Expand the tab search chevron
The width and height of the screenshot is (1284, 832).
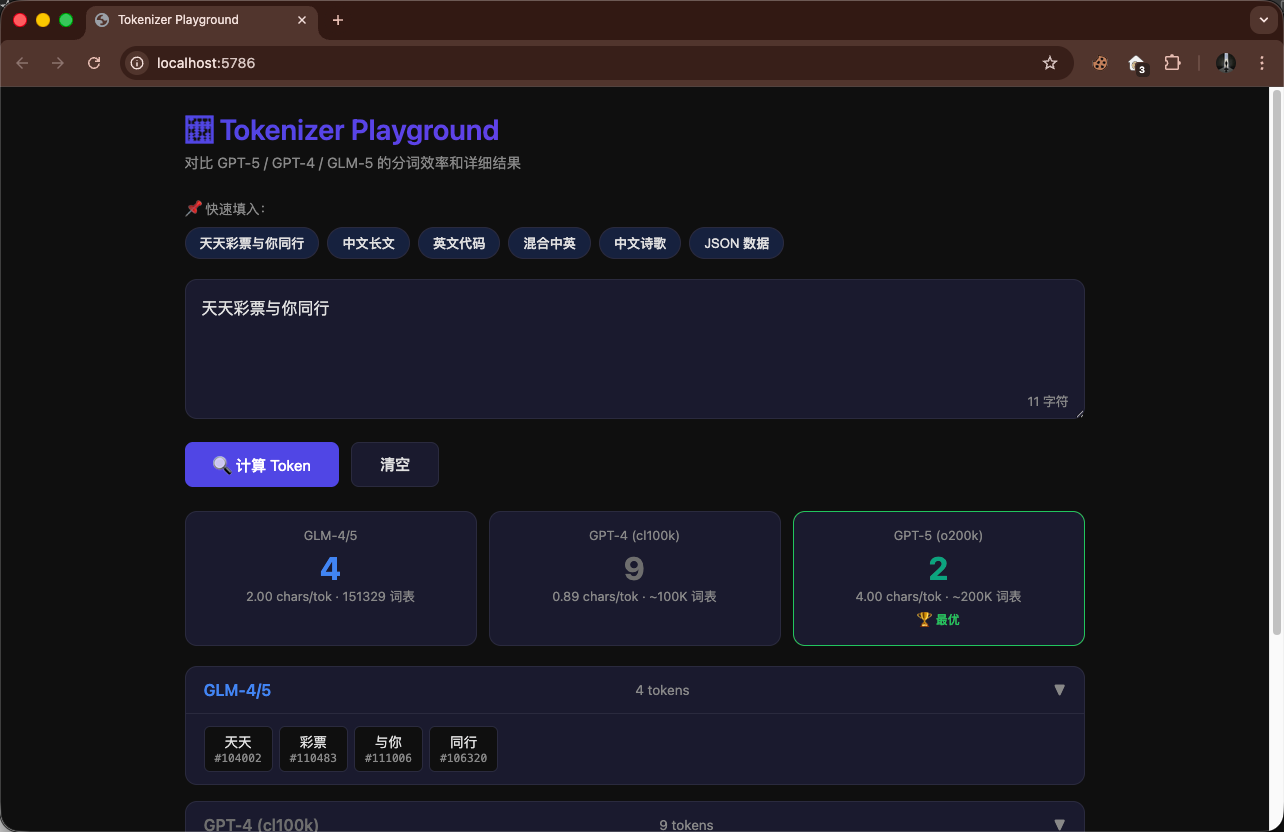point(1264,20)
